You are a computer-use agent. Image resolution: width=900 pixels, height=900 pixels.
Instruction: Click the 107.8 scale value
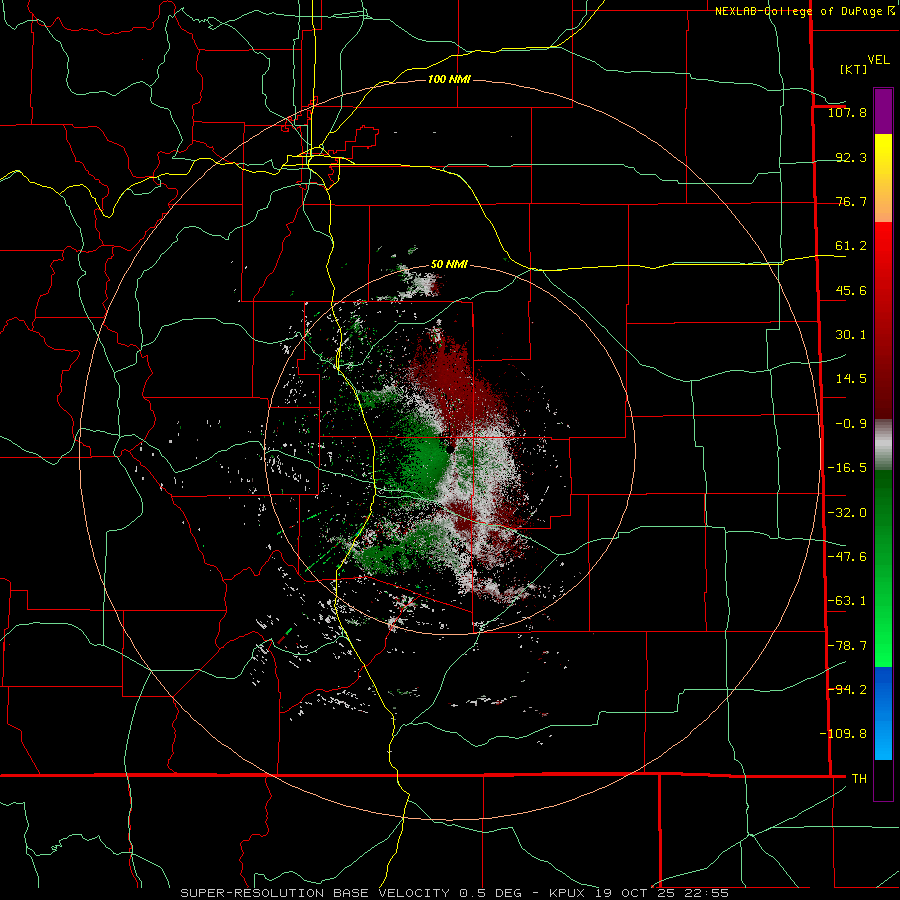[x=847, y=112]
